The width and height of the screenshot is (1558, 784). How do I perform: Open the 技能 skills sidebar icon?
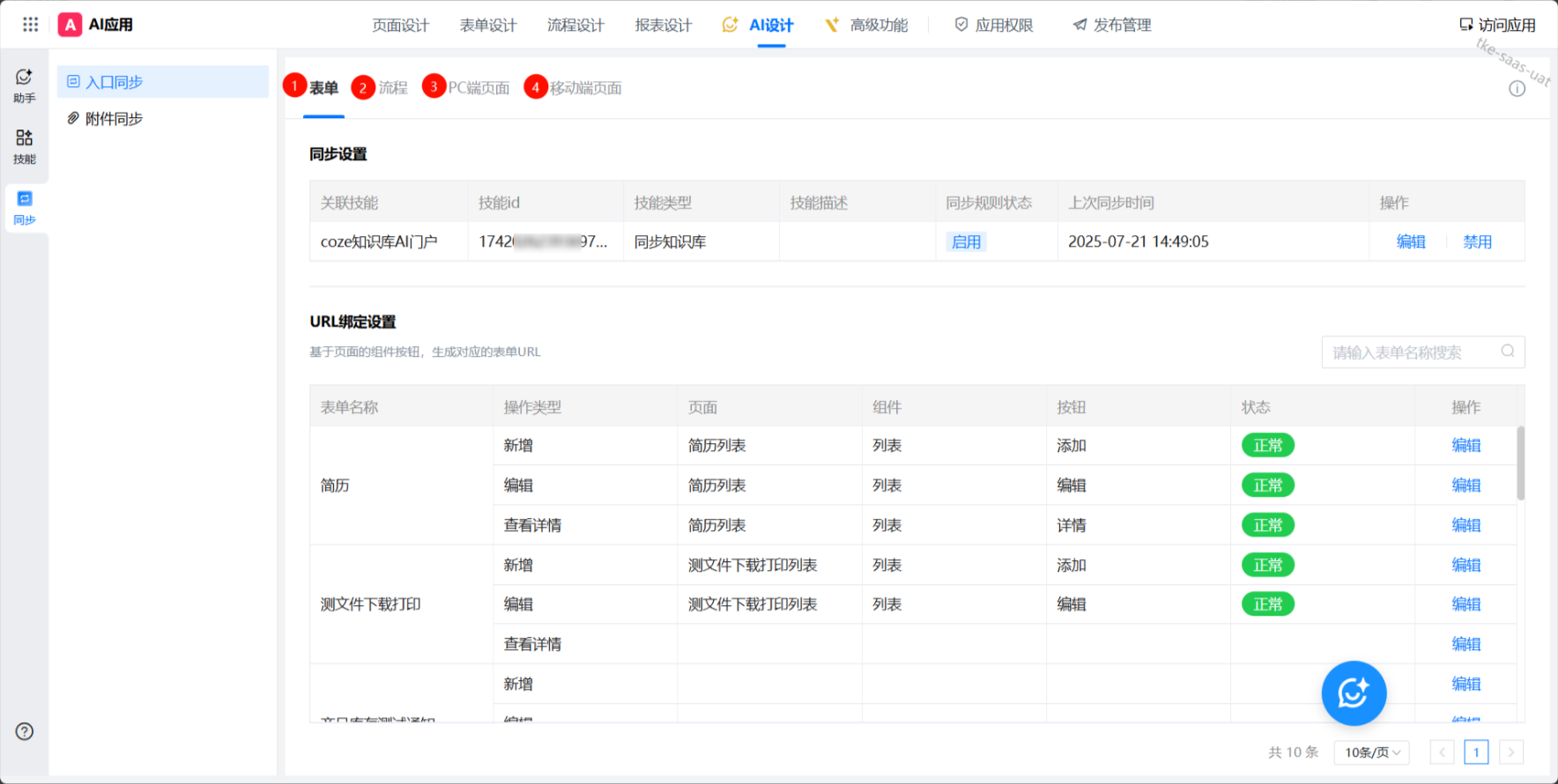25,146
